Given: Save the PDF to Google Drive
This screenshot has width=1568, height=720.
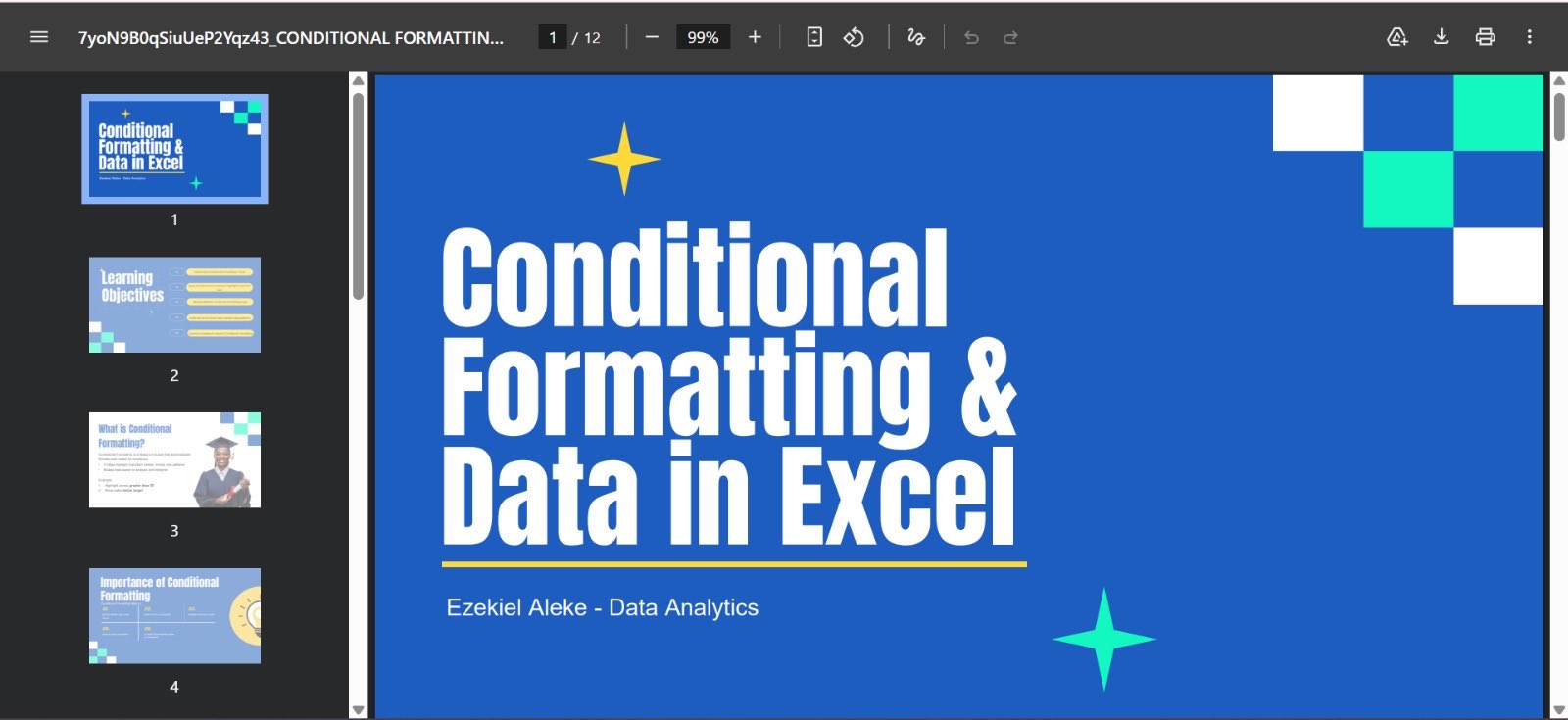Looking at the screenshot, I should pyautogui.click(x=1397, y=37).
